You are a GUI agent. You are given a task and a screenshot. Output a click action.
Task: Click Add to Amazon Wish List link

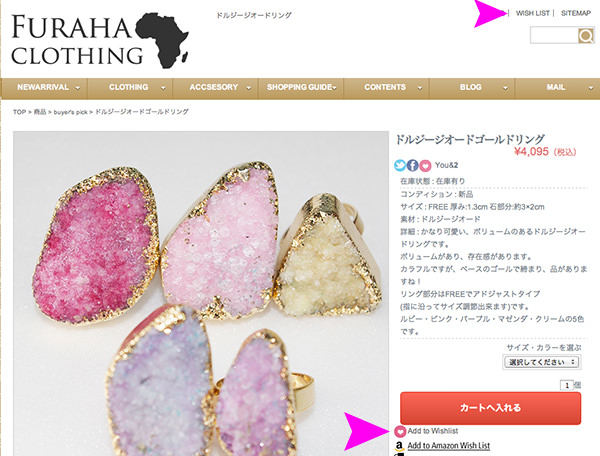coord(448,446)
